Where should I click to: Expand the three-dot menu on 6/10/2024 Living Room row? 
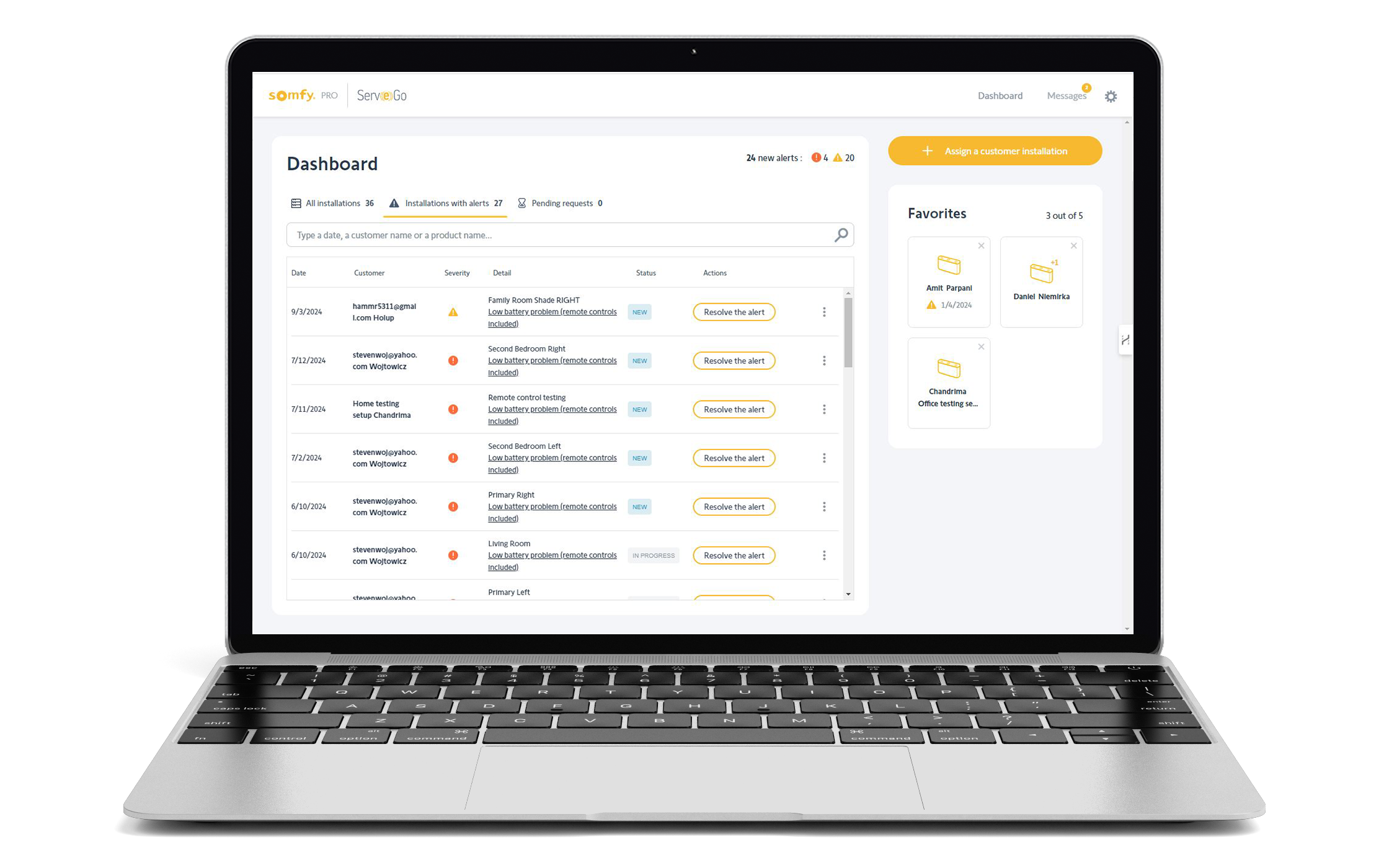click(x=824, y=555)
